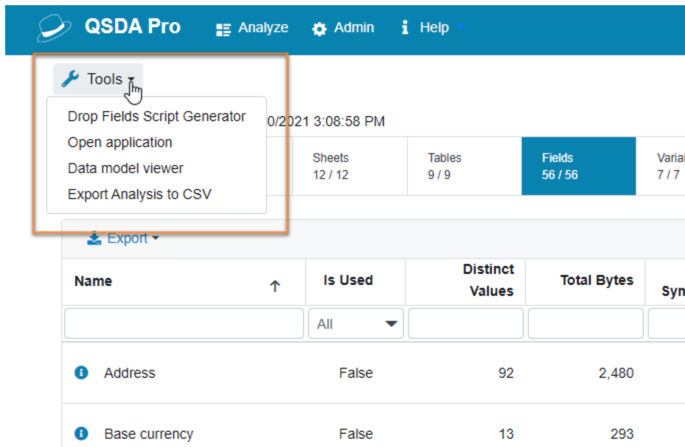Toggle sort arrow in Name column
This screenshot has width=685, height=447.
275,286
